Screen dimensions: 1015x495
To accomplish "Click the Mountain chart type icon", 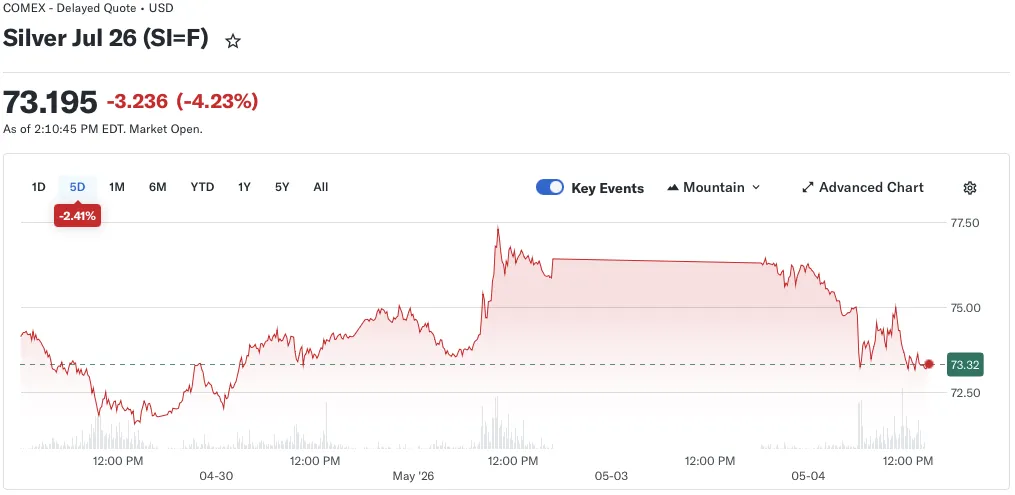I will point(673,188).
